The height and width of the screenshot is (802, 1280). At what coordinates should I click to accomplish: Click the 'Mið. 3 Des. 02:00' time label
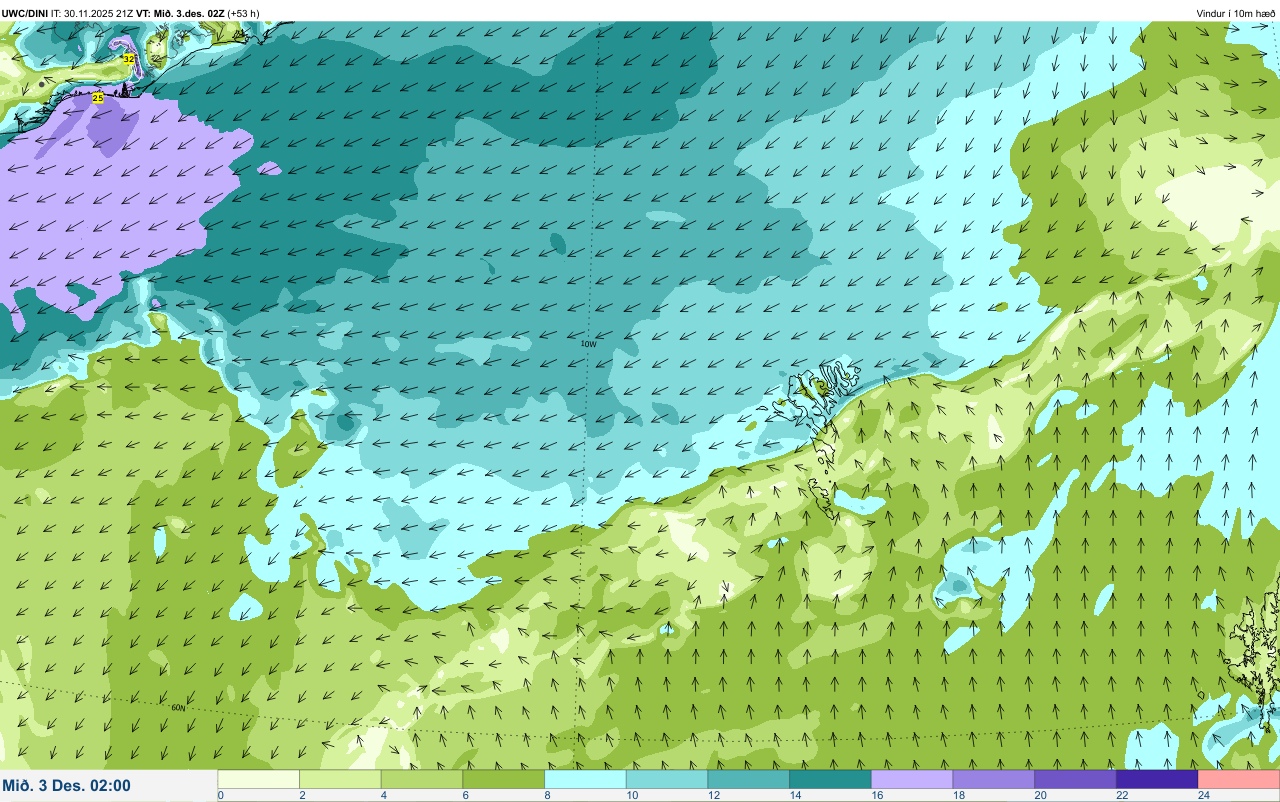point(66,785)
